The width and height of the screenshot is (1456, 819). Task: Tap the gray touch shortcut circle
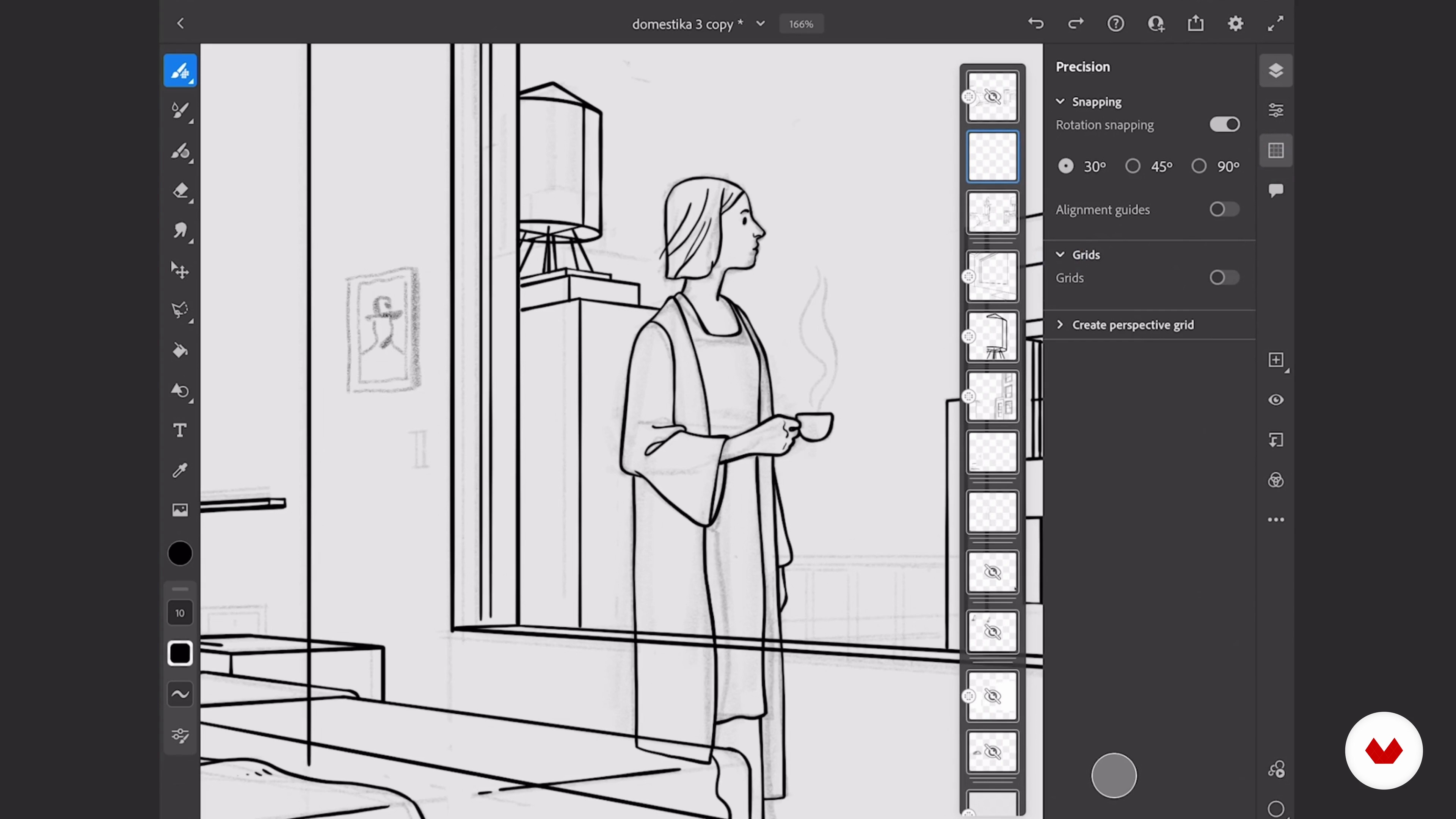point(1114,775)
